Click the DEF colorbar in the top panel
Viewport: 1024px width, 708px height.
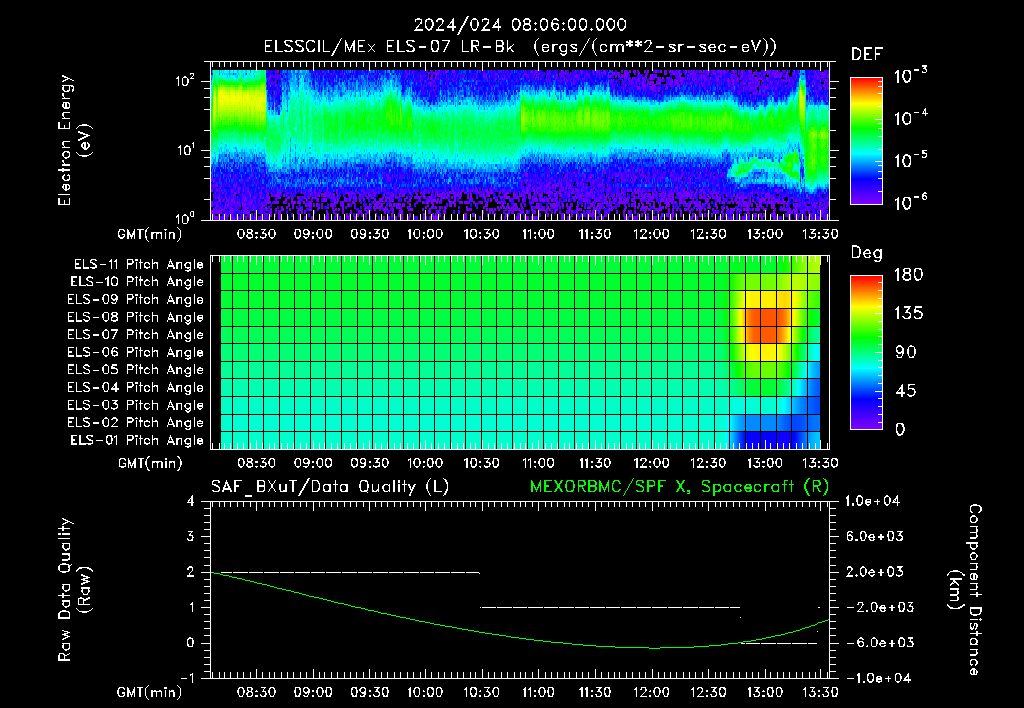click(866, 140)
